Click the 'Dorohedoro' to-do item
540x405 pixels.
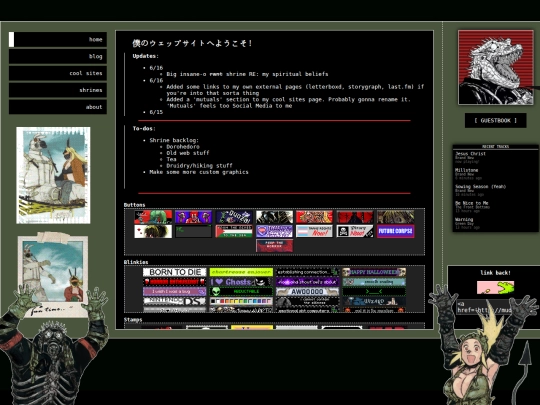(183, 147)
